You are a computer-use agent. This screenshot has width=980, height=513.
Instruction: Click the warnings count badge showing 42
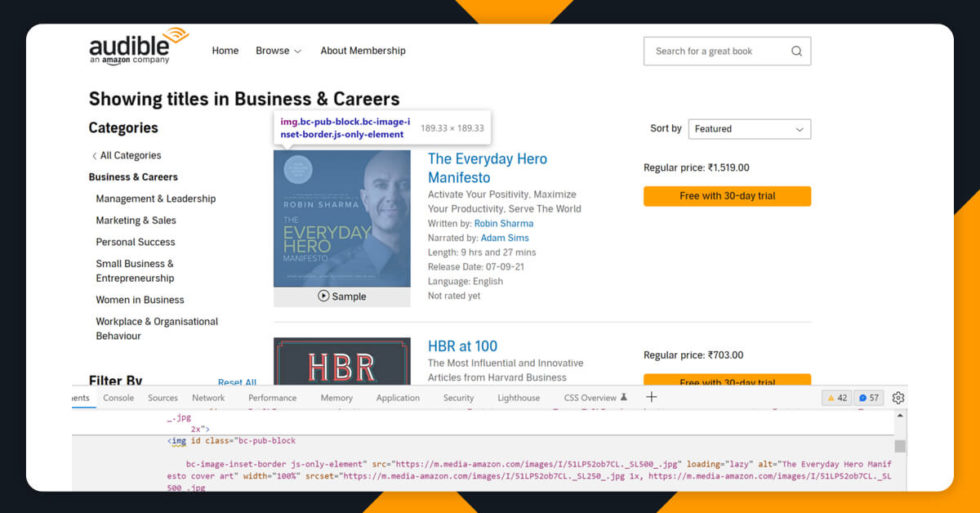(x=837, y=398)
